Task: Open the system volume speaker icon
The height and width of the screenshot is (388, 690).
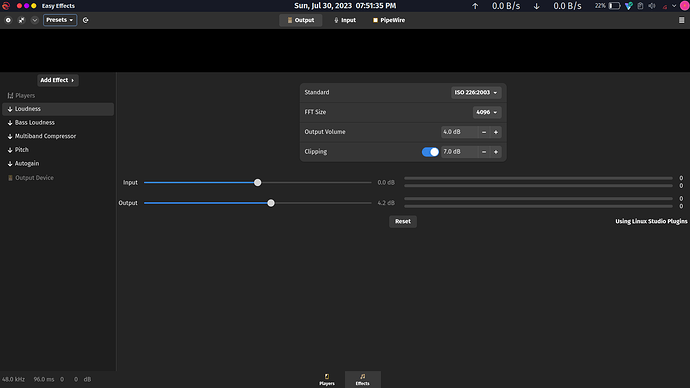Action: click(652, 6)
